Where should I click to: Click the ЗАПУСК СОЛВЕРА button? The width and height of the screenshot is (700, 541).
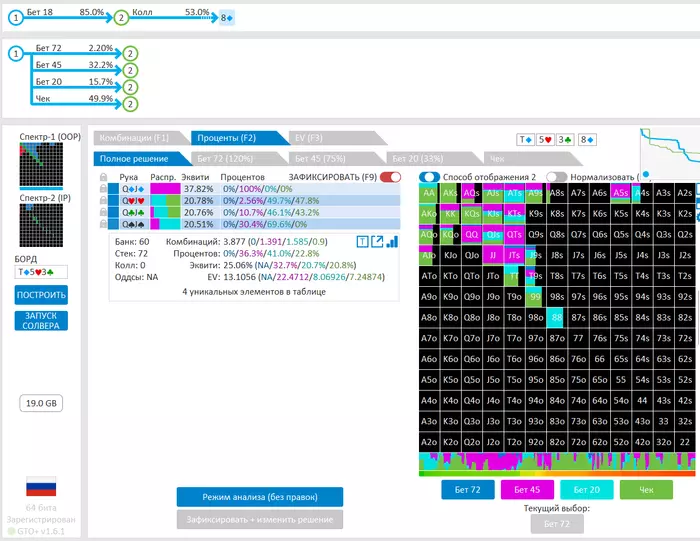pyautogui.click(x=41, y=320)
